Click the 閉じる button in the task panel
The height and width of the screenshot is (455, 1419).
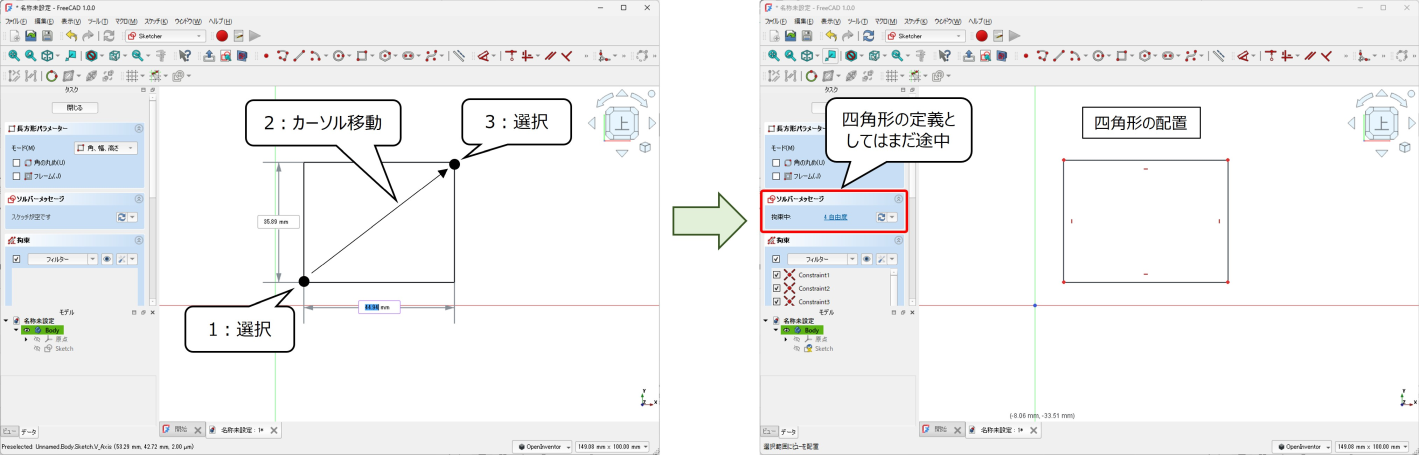(74, 107)
